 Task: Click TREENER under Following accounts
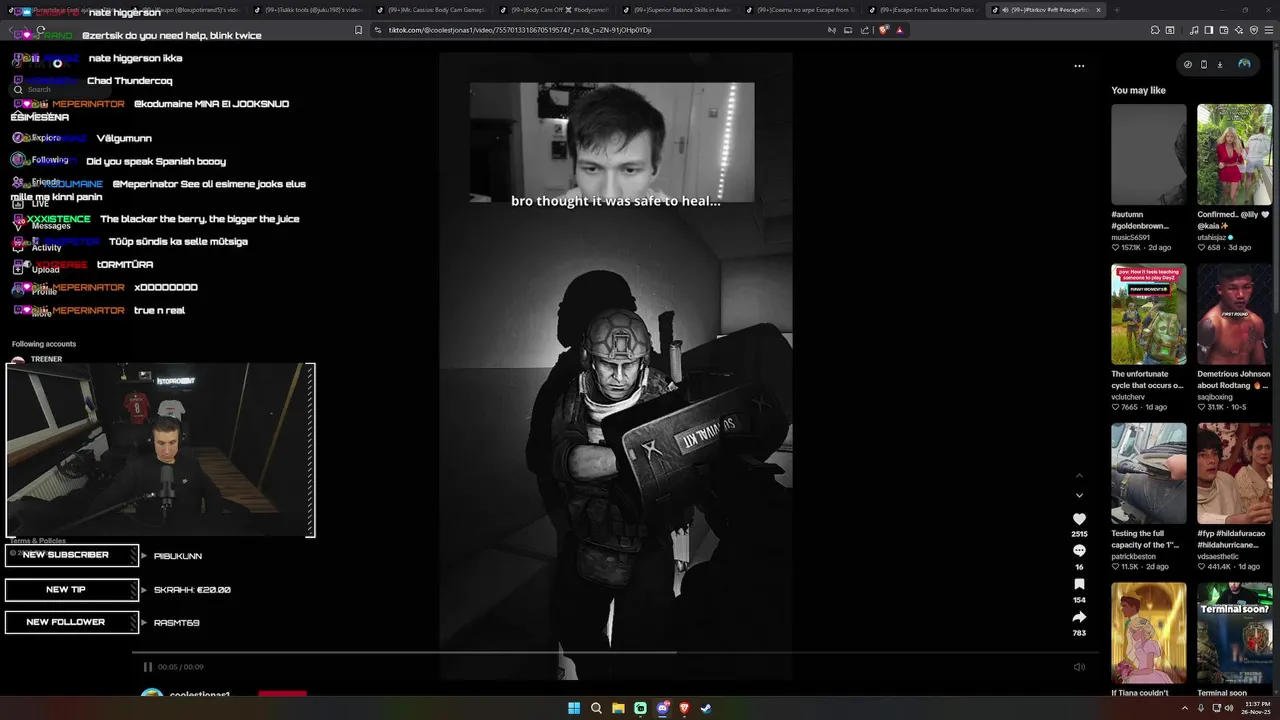pyautogui.click(x=46, y=359)
